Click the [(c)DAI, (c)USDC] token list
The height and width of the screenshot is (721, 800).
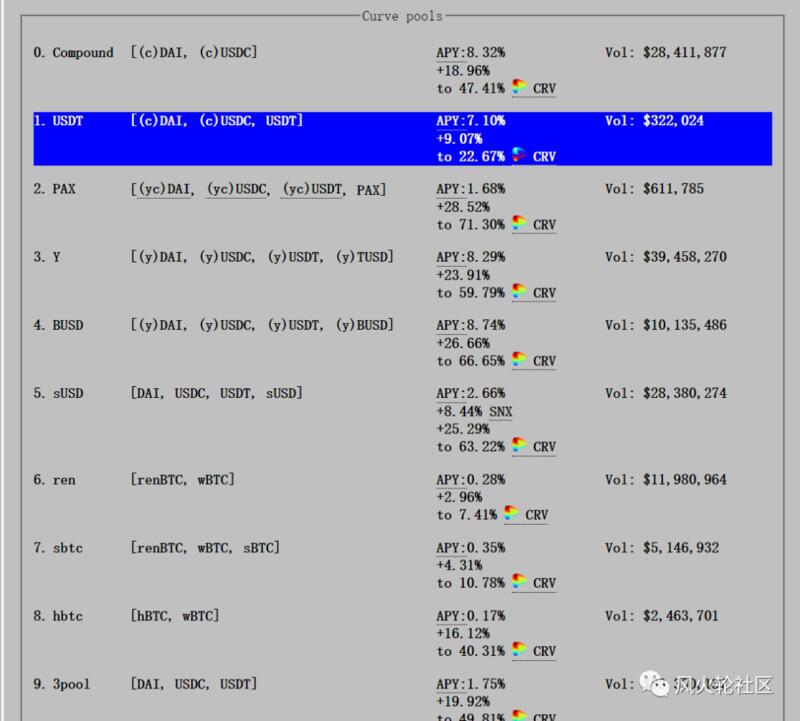[194, 53]
